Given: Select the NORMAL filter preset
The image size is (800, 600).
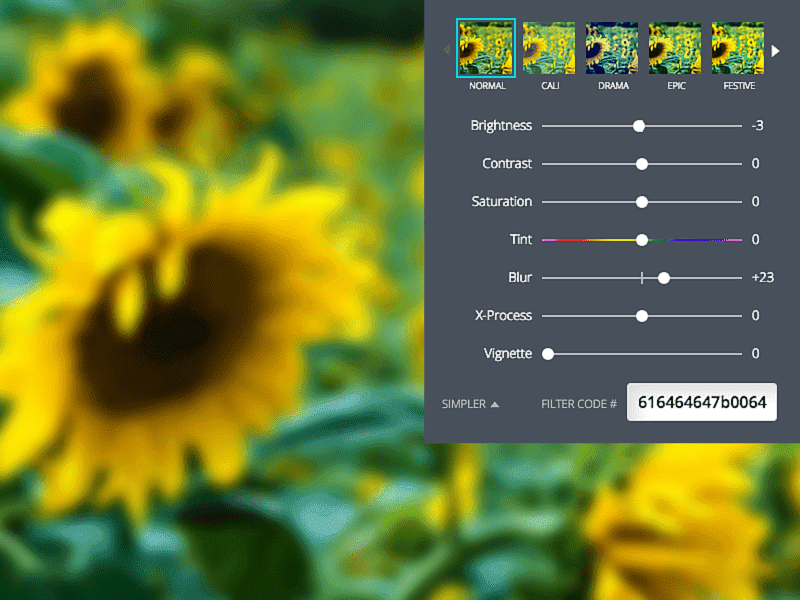Looking at the screenshot, I should click(486, 48).
